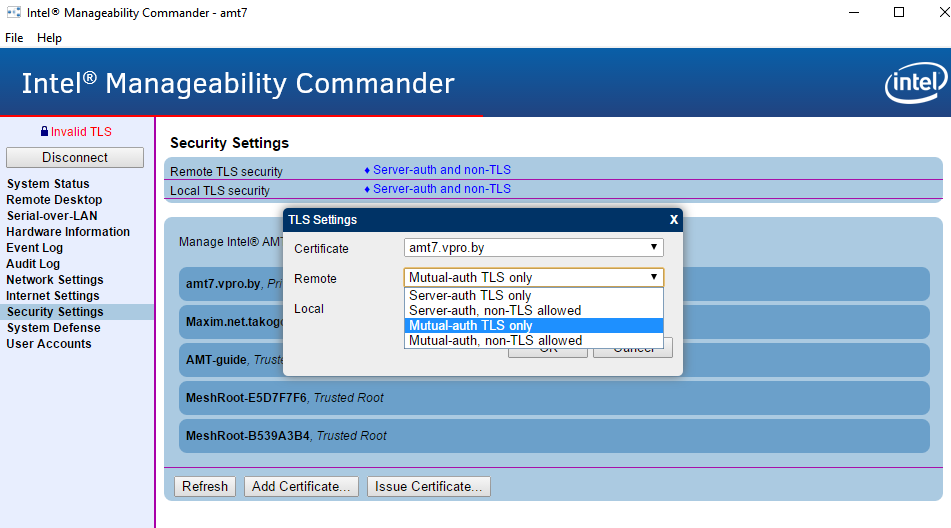Viewport: 951px width, 528px height.
Task: Close the TLS Settings dialog
Action: click(x=673, y=219)
